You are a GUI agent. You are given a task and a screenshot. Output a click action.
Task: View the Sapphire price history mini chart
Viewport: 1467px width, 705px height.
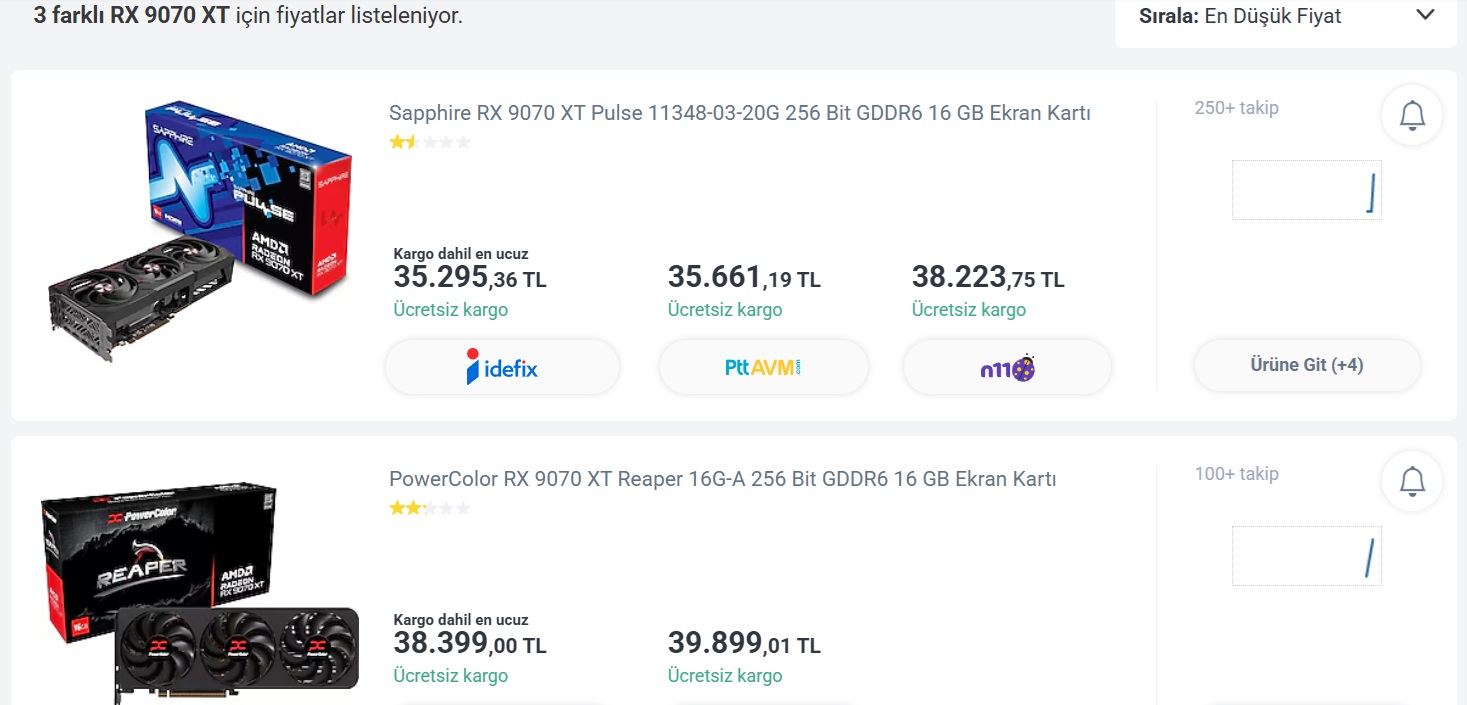[1306, 190]
